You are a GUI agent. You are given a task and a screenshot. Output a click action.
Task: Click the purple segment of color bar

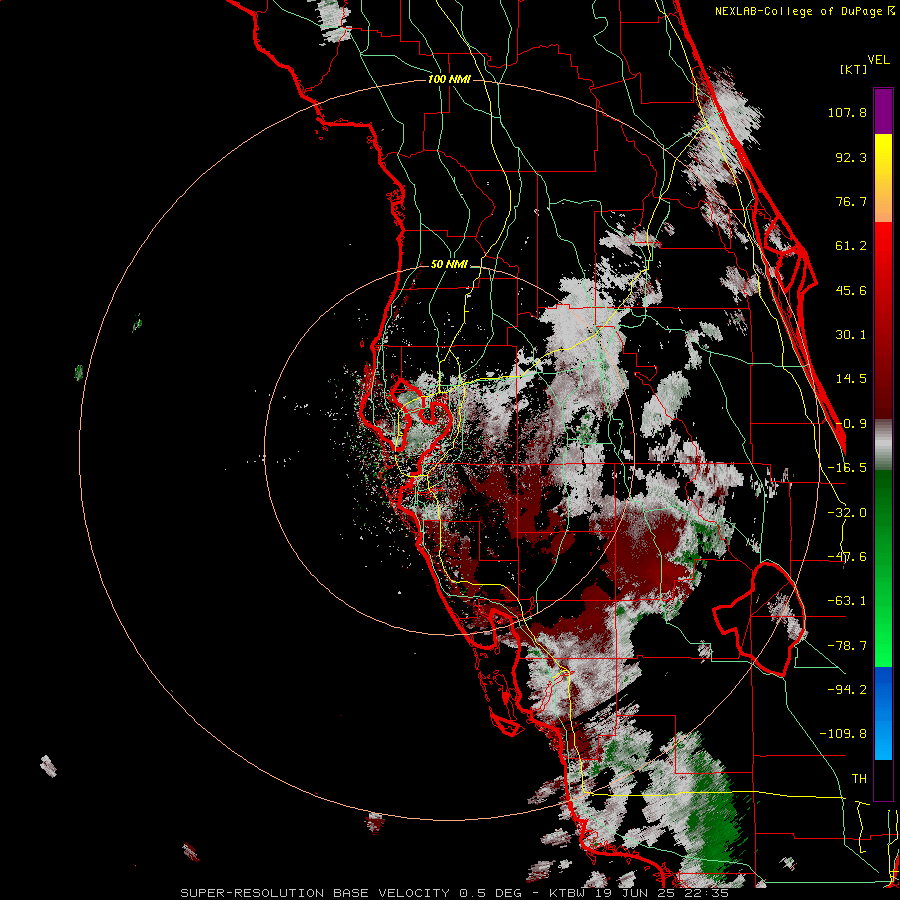[x=883, y=111]
